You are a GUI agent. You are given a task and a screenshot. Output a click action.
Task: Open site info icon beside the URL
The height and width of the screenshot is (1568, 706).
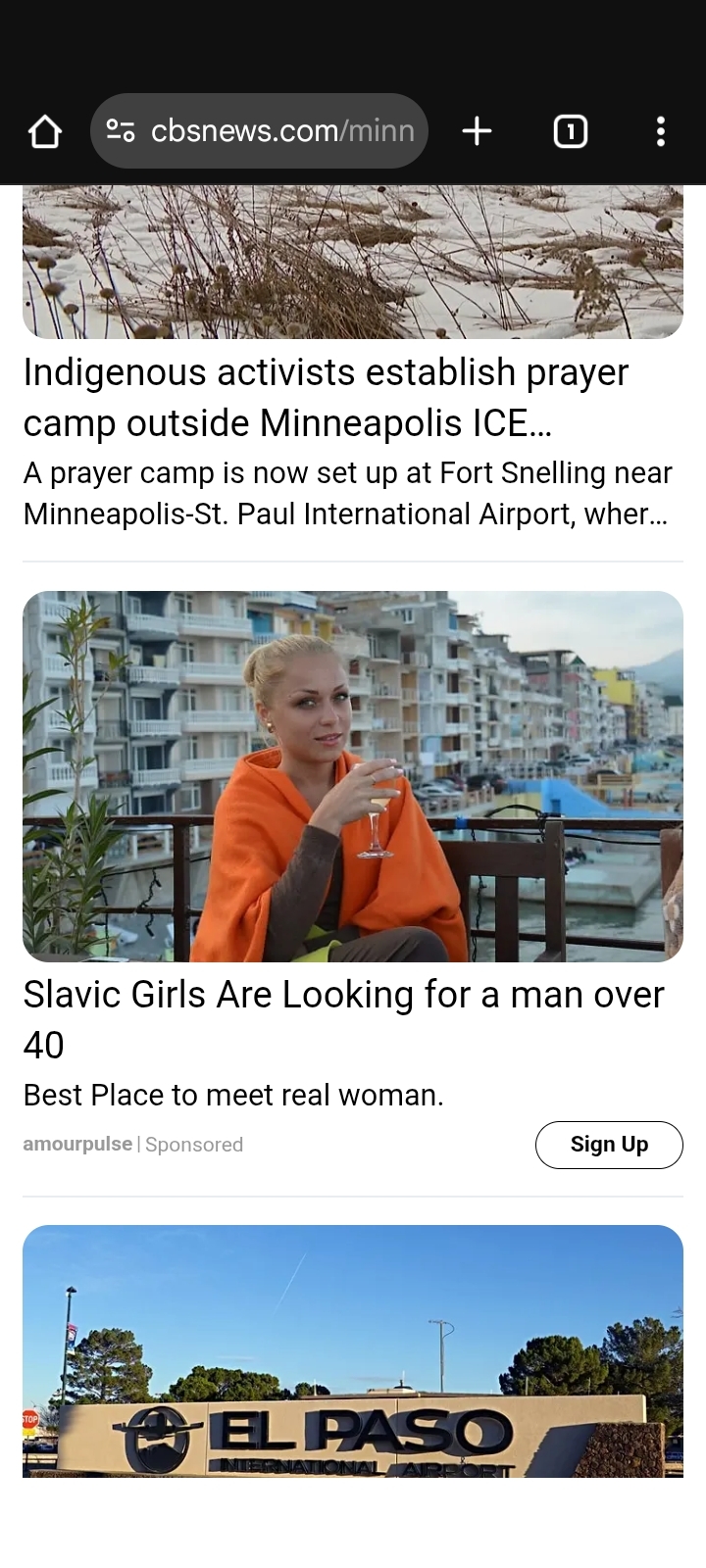pos(121,130)
